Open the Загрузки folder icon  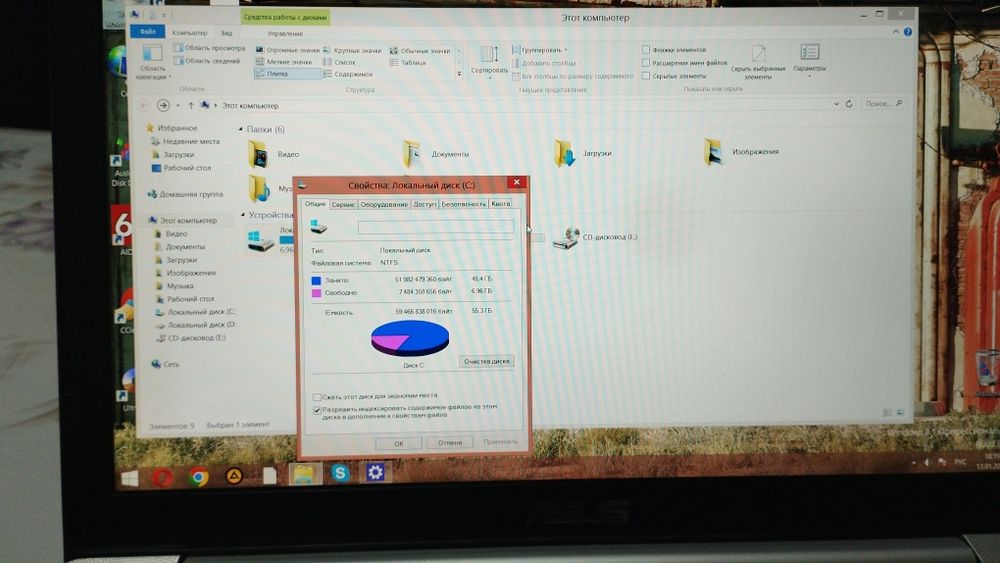(x=564, y=153)
